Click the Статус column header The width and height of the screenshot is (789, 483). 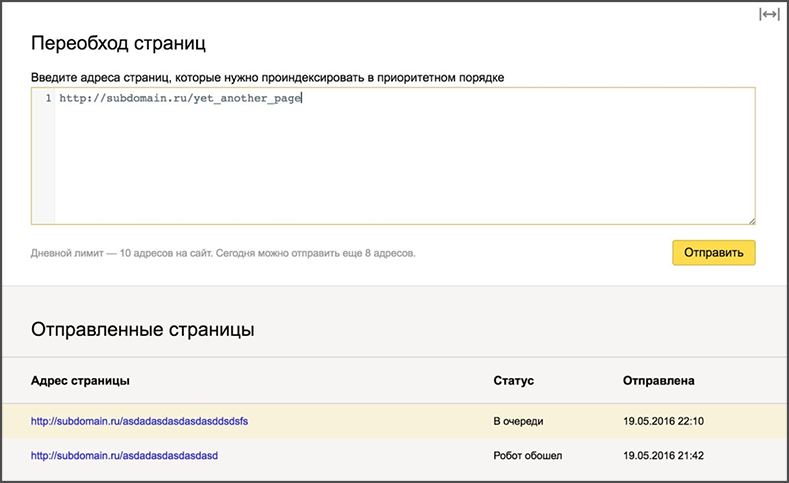(514, 381)
